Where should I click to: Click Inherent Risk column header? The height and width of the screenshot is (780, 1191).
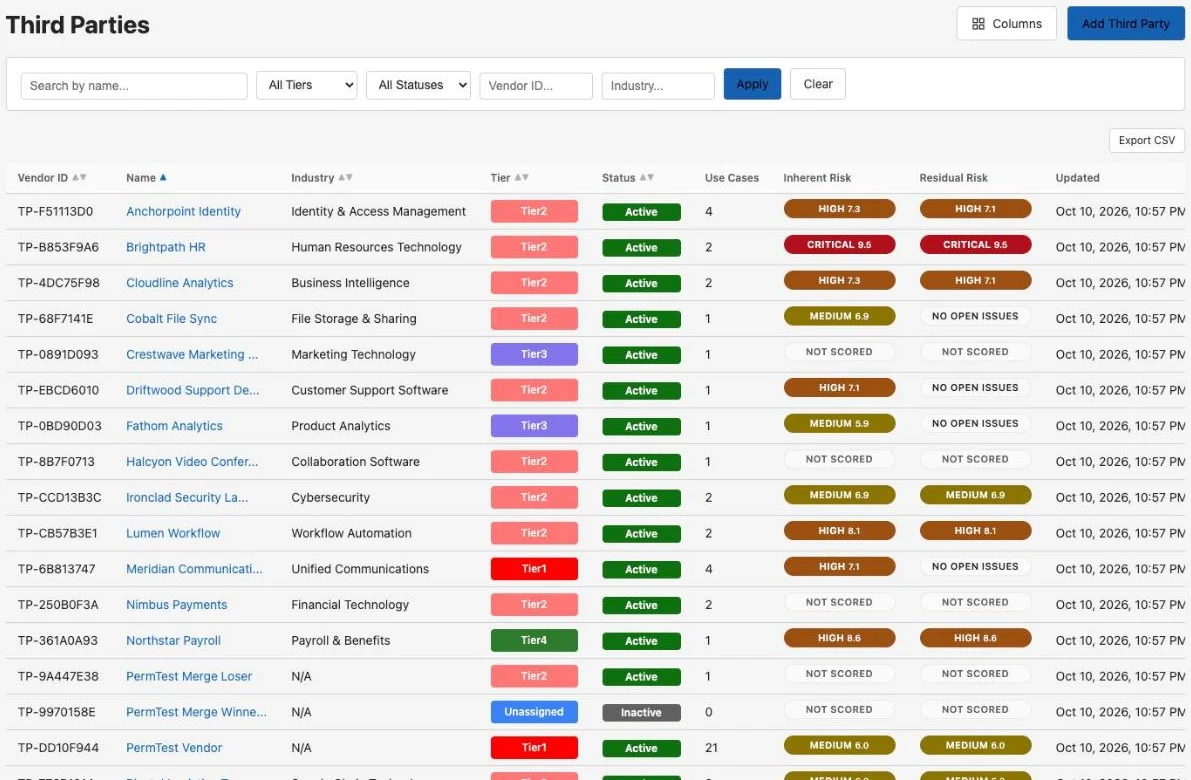click(x=817, y=178)
